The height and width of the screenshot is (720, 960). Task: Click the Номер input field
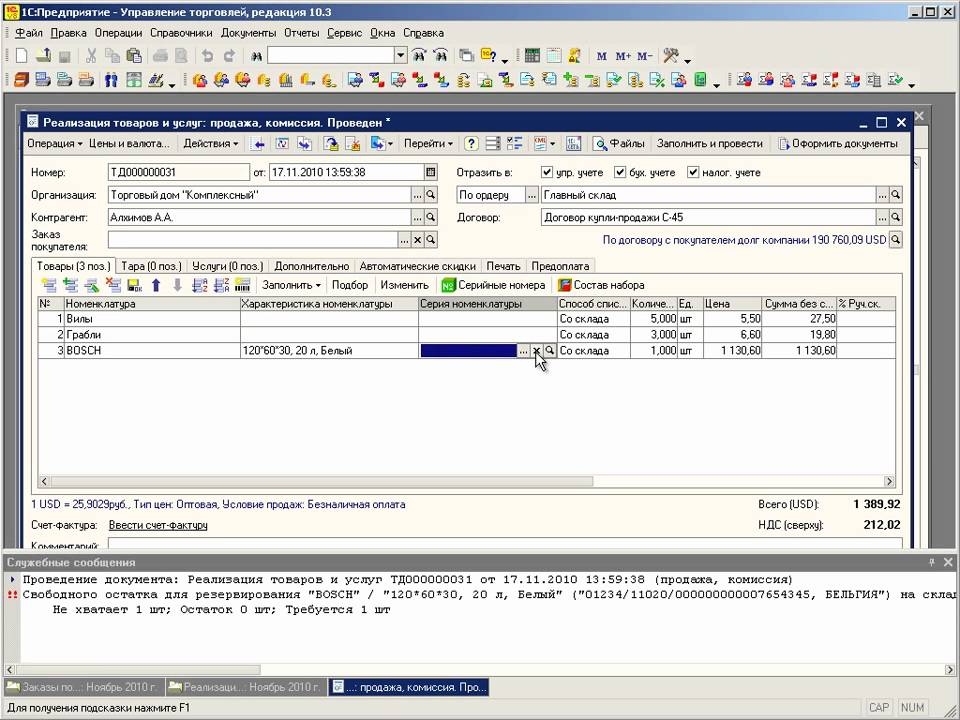[177, 172]
